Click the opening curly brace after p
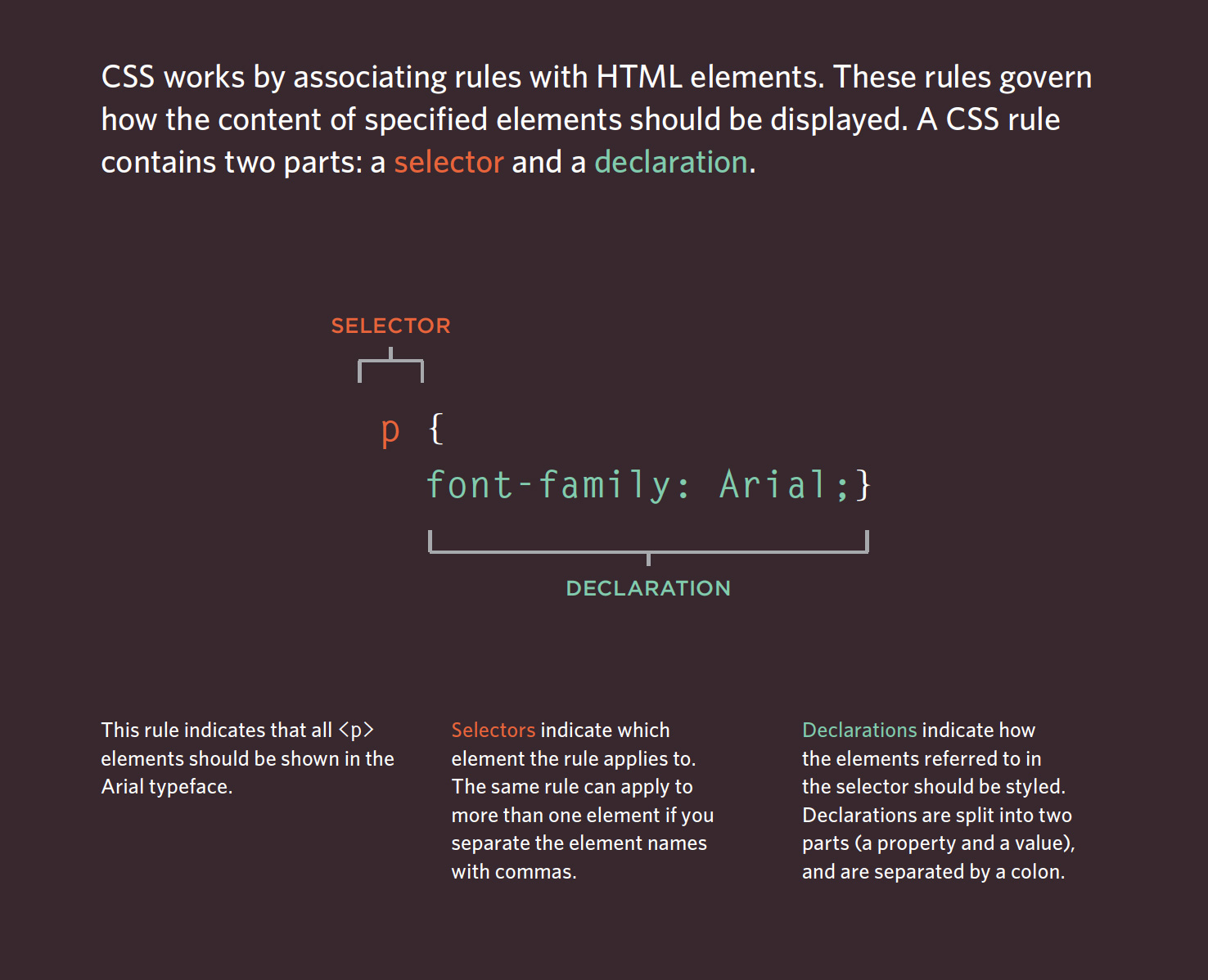 [436, 429]
